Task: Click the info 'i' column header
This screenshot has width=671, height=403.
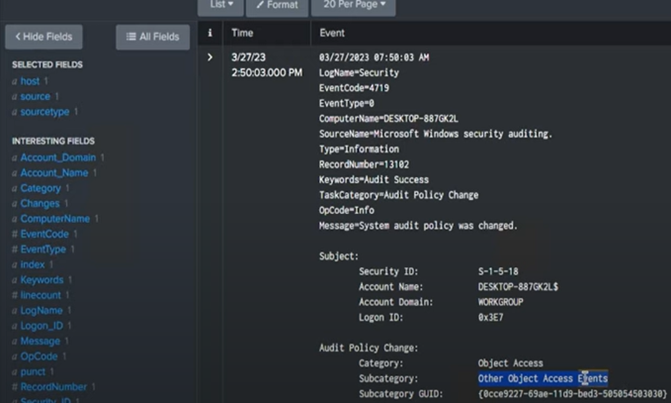Action: tap(210, 33)
